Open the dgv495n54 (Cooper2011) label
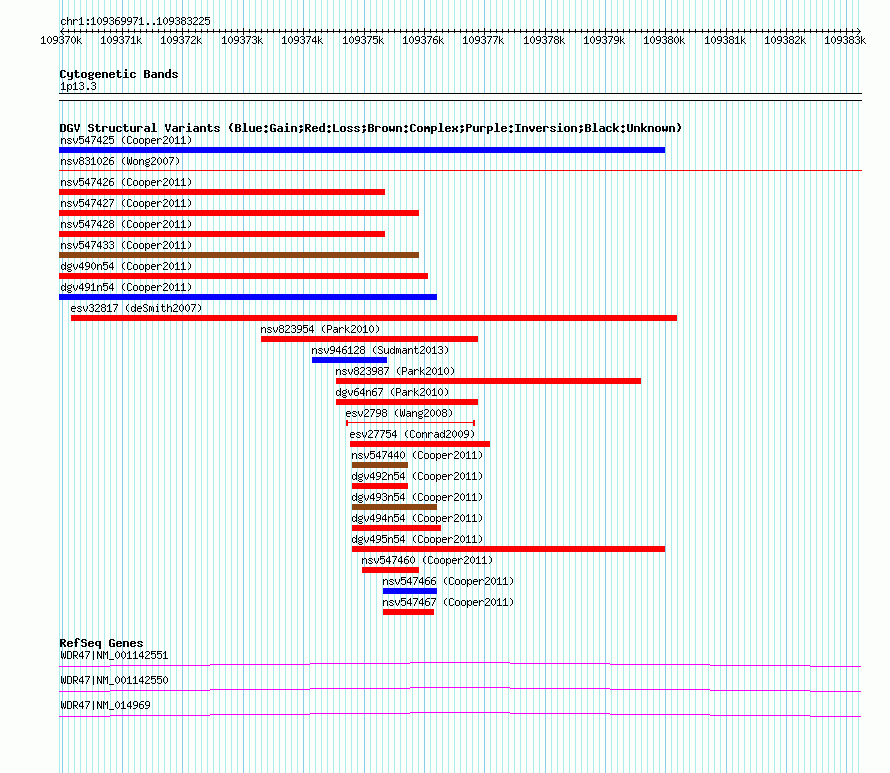890x773 pixels. coord(417,539)
